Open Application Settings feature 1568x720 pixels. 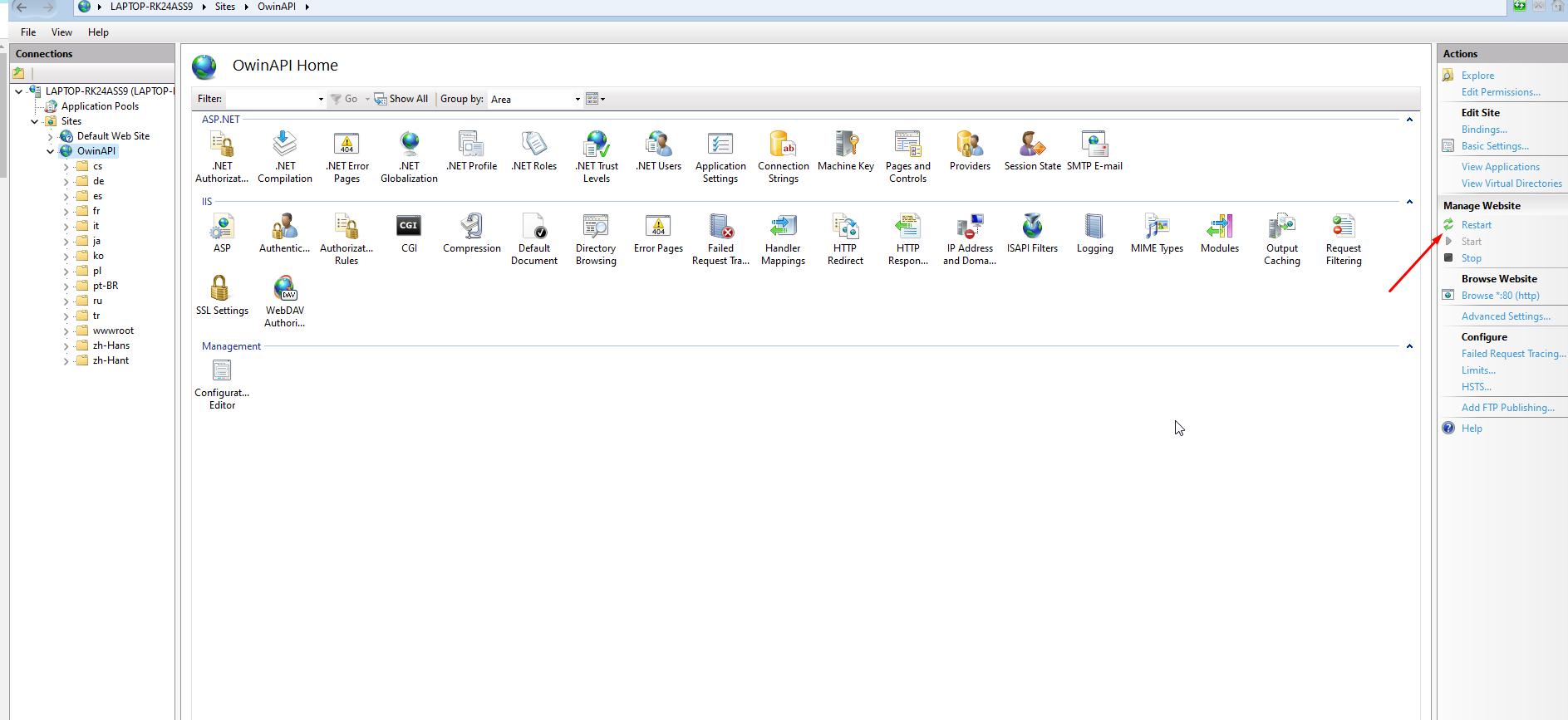[x=720, y=157]
